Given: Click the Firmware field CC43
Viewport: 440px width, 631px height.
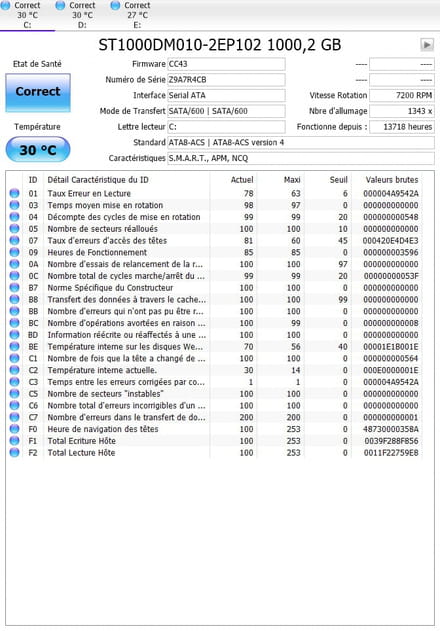Looking at the screenshot, I should 226,64.
